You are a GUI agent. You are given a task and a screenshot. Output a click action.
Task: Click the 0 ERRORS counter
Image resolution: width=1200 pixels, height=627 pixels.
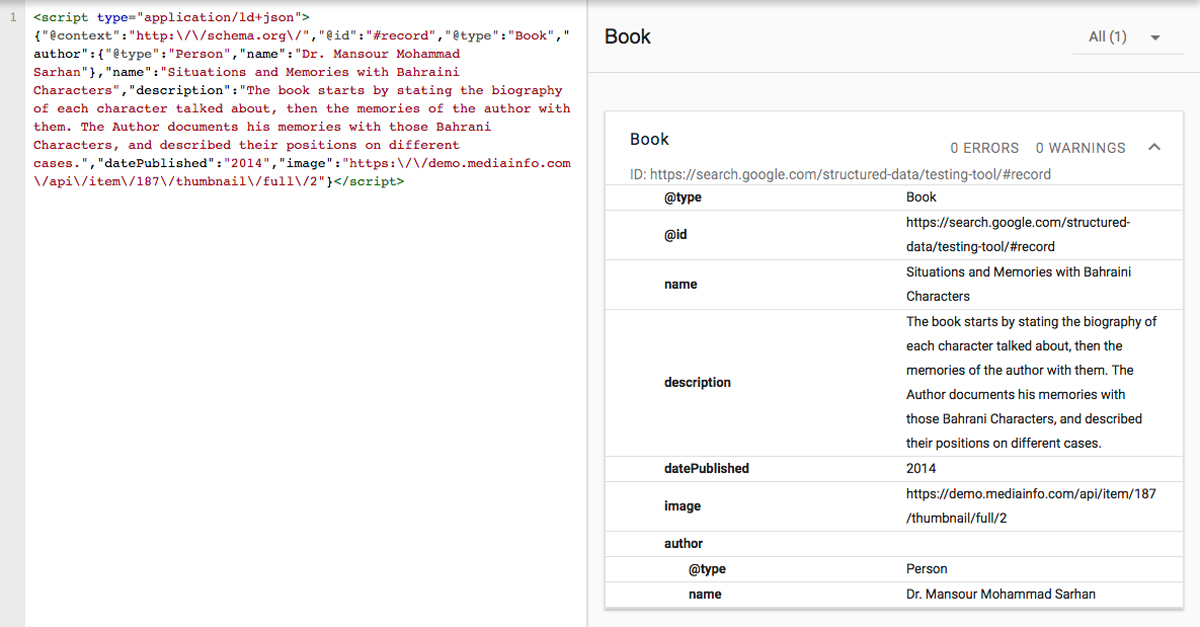[x=984, y=147]
